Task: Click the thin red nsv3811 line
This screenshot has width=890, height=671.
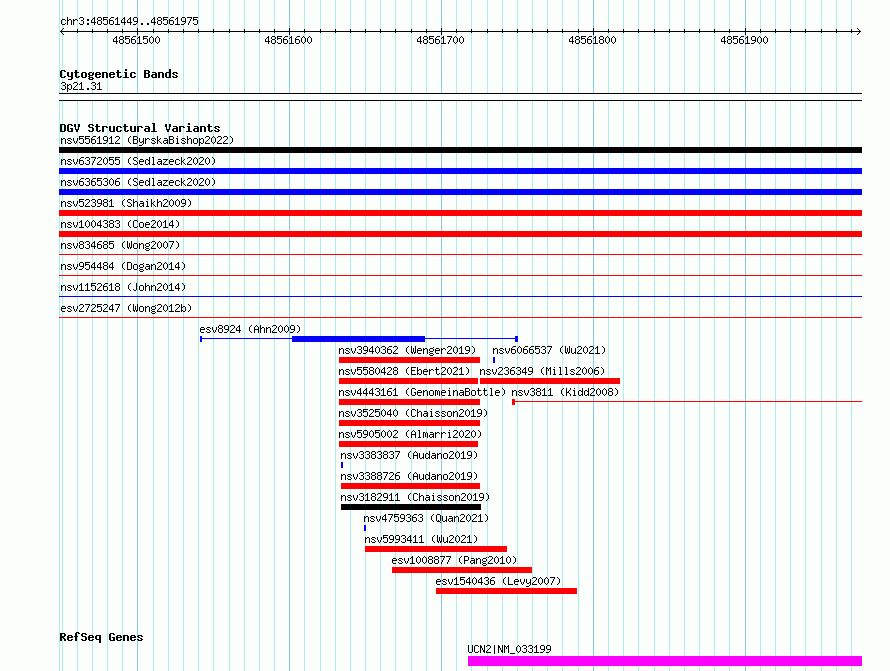Action: tap(687, 402)
